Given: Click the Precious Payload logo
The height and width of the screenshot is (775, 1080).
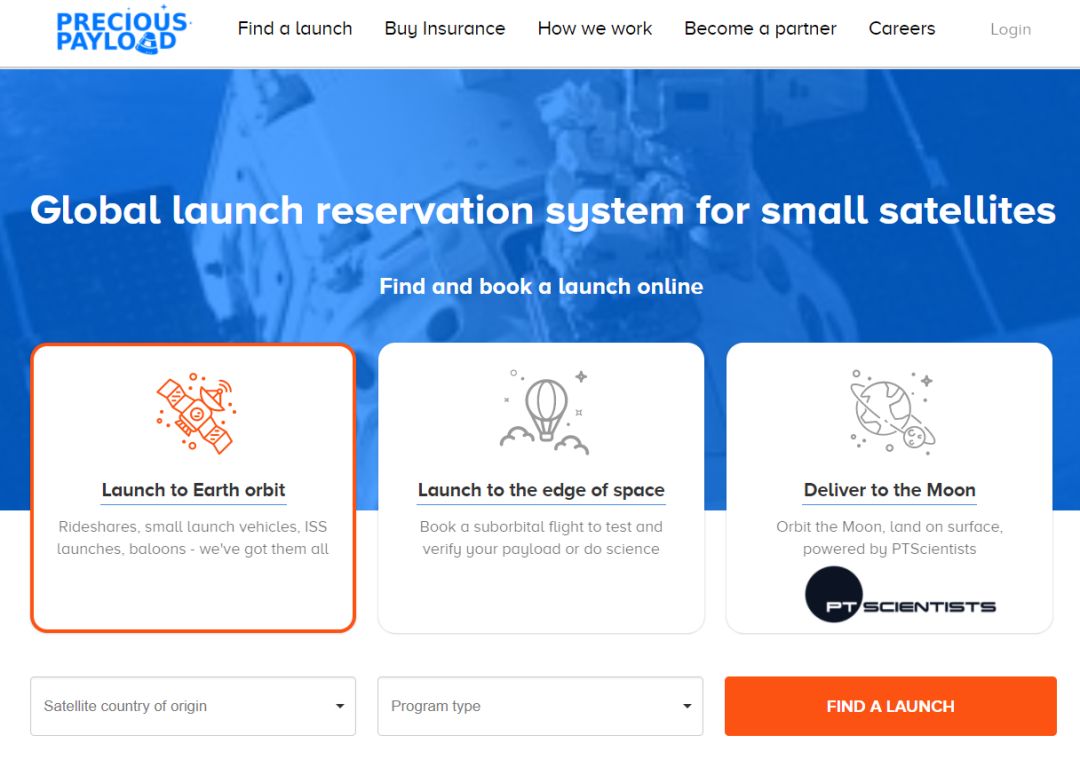Looking at the screenshot, I should coord(123,30).
